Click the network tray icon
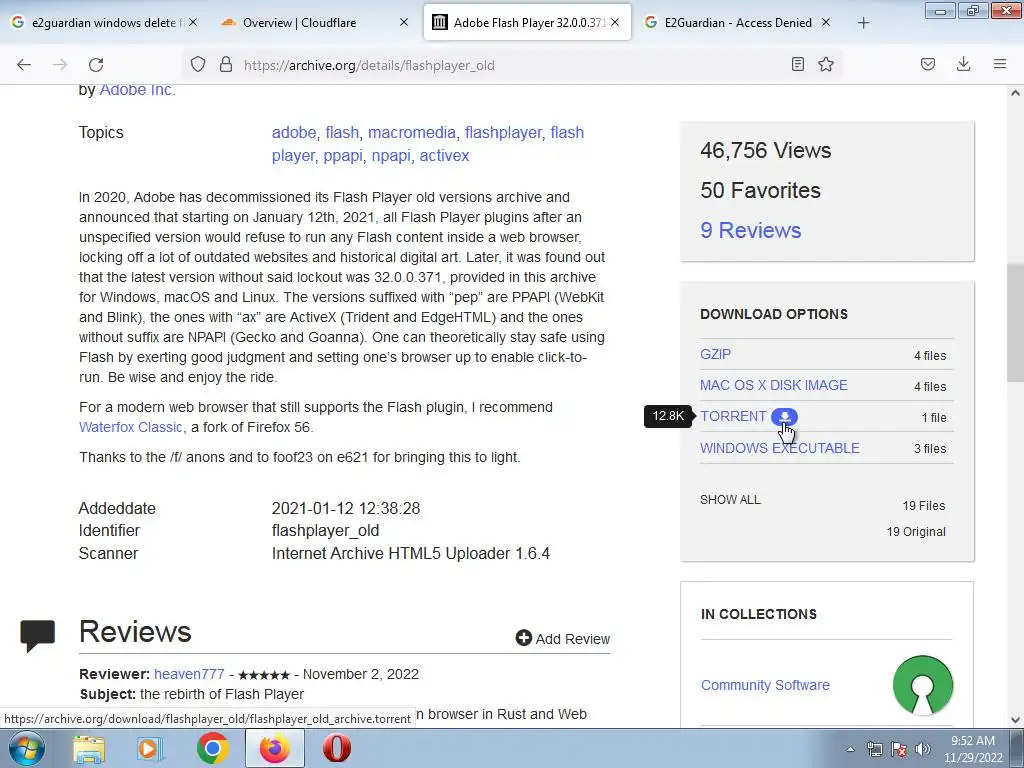 click(874, 749)
